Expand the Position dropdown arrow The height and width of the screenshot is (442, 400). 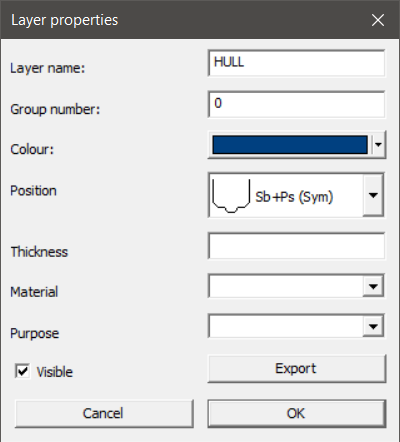373,195
